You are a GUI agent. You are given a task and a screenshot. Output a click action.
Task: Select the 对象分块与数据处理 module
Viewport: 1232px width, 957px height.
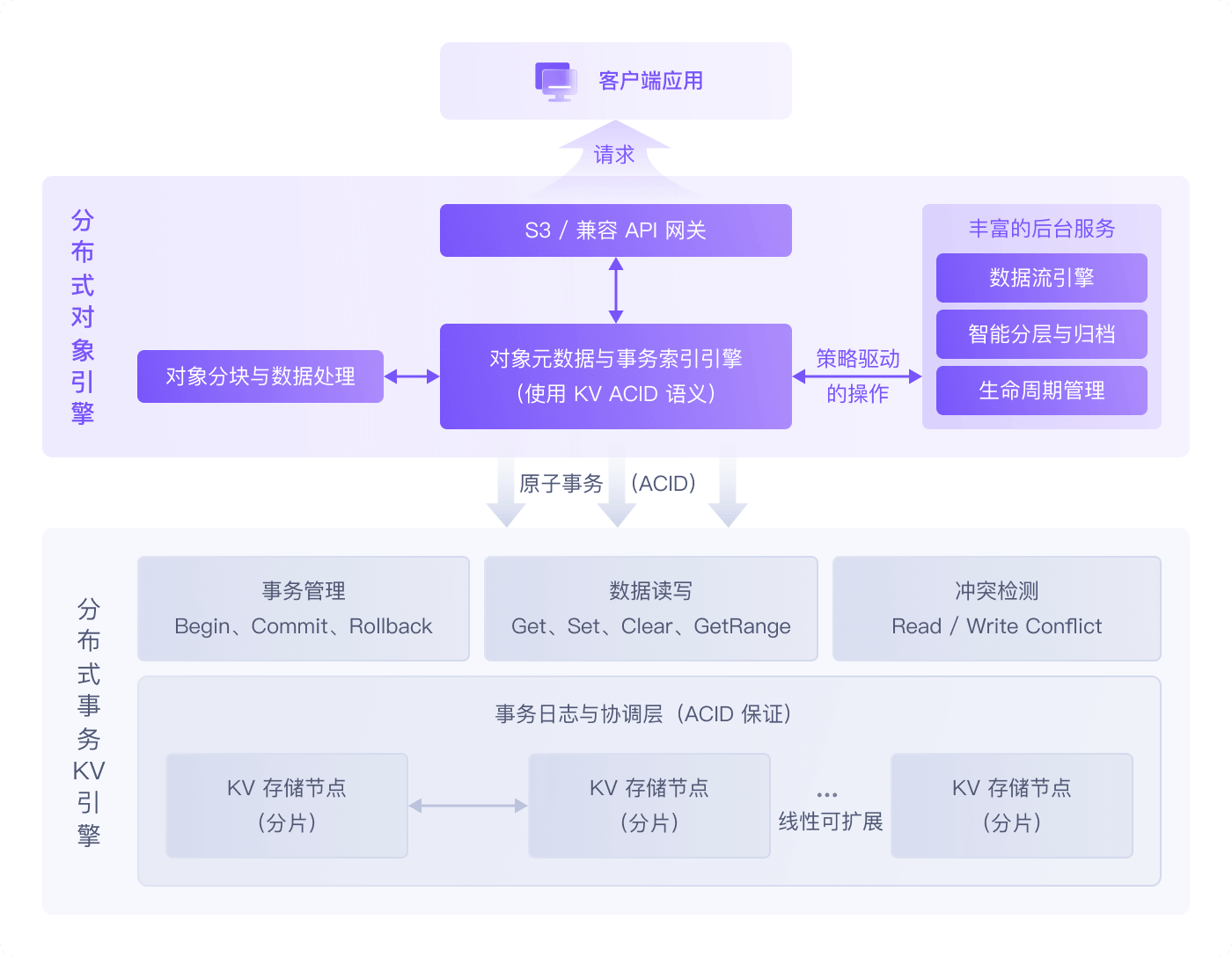point(260,376)
